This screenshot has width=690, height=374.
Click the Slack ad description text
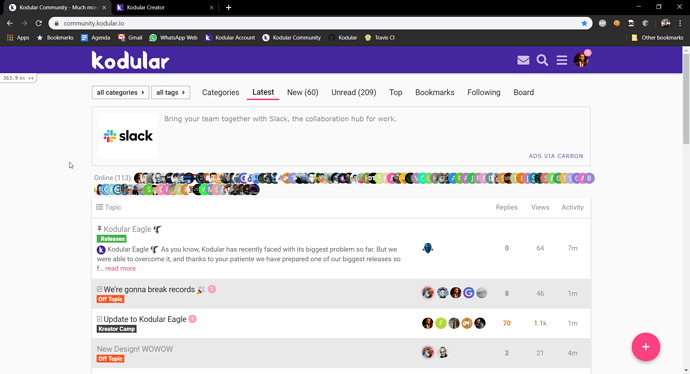(280, 119)
